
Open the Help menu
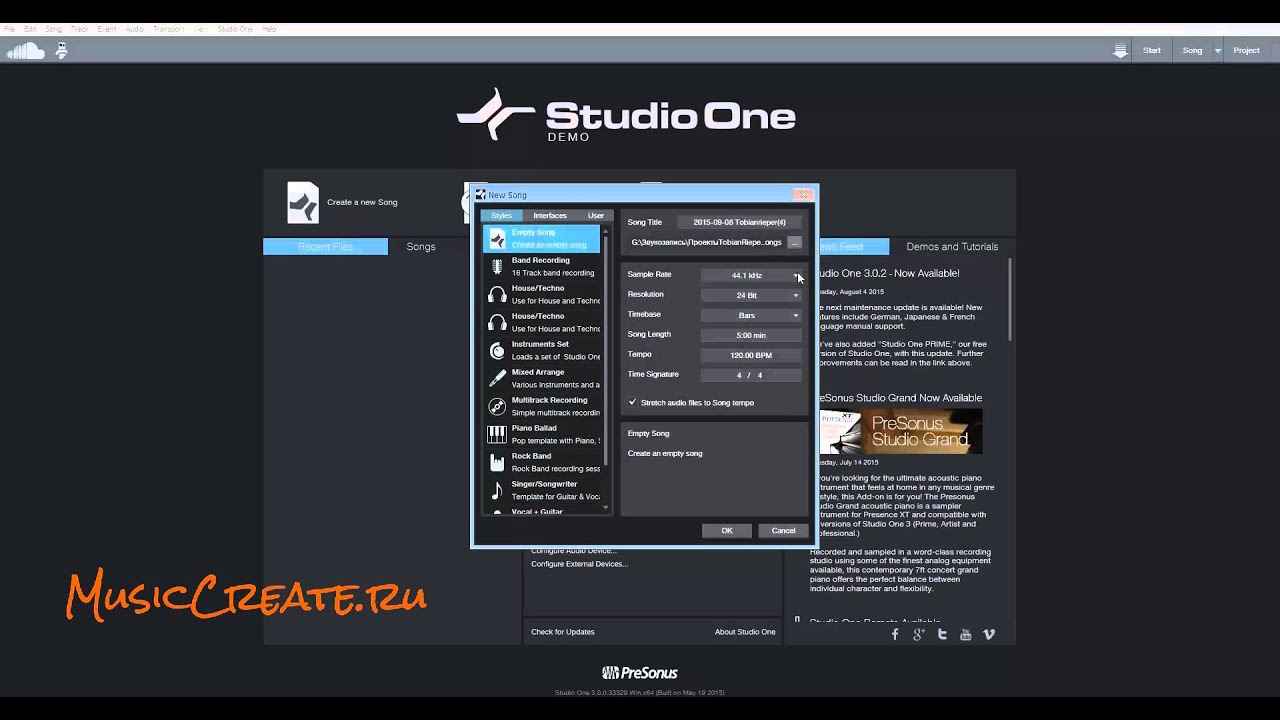[269, 29]
